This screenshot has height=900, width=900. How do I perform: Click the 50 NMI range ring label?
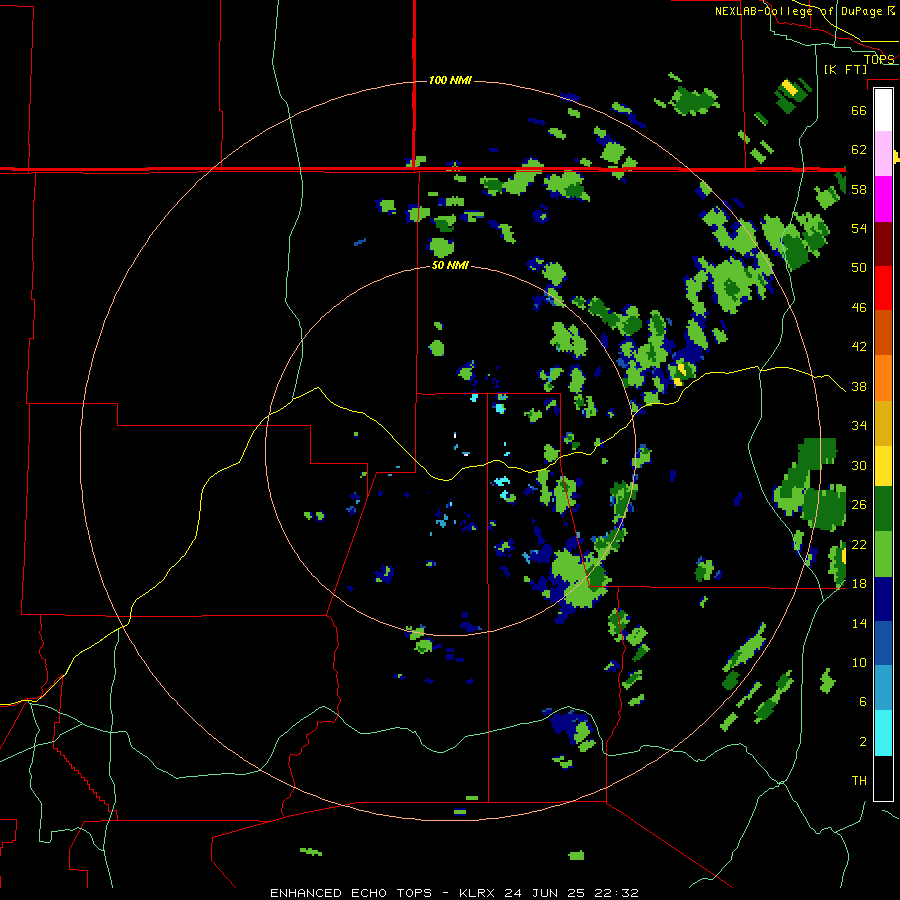(450, 265)
